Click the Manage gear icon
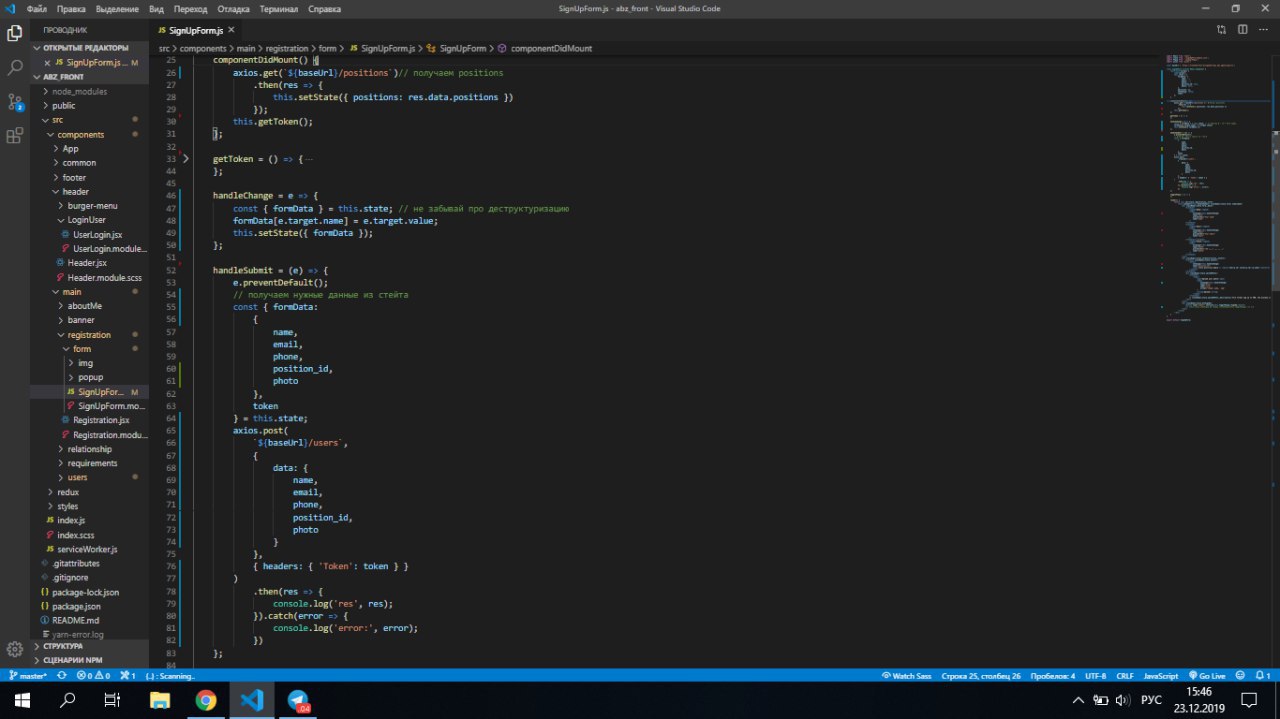Screen dimensions: 1280x719 (x=15, y=649)
